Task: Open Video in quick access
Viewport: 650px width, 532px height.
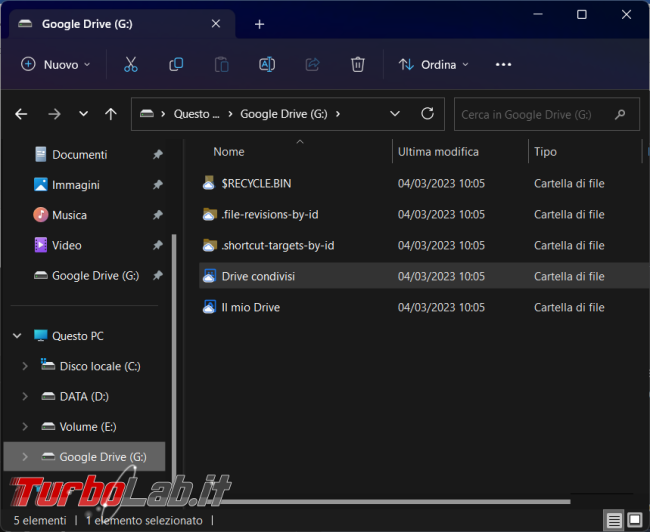Action: click(67, 245)
